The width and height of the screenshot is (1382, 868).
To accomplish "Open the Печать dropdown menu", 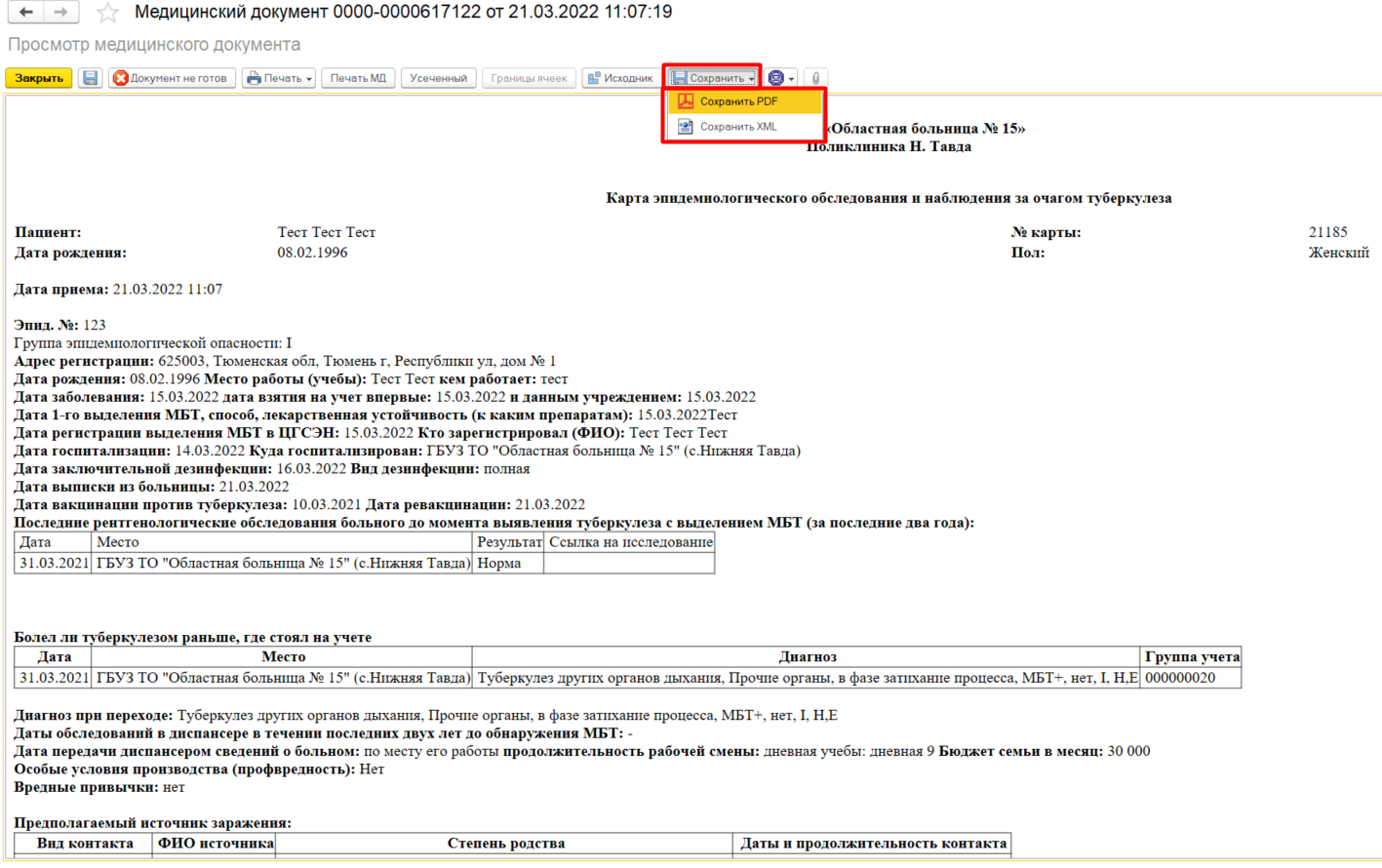I will pyautogui.click(x=279, y=78).
